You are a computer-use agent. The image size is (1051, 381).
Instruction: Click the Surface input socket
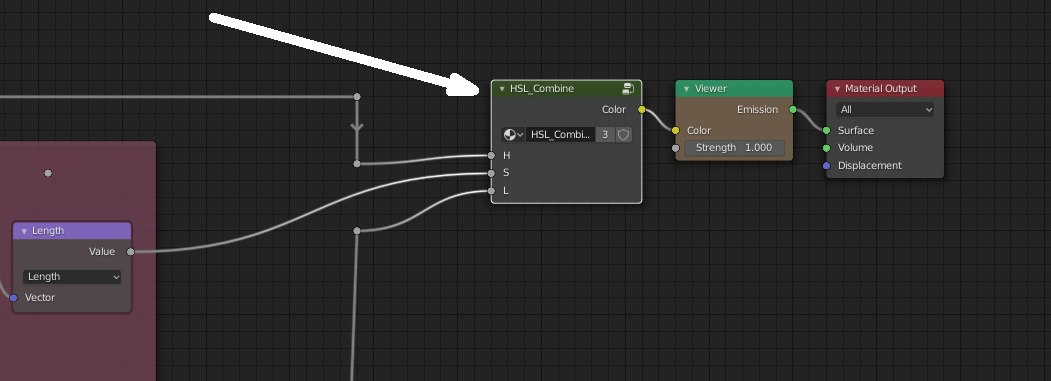(826, 130)
